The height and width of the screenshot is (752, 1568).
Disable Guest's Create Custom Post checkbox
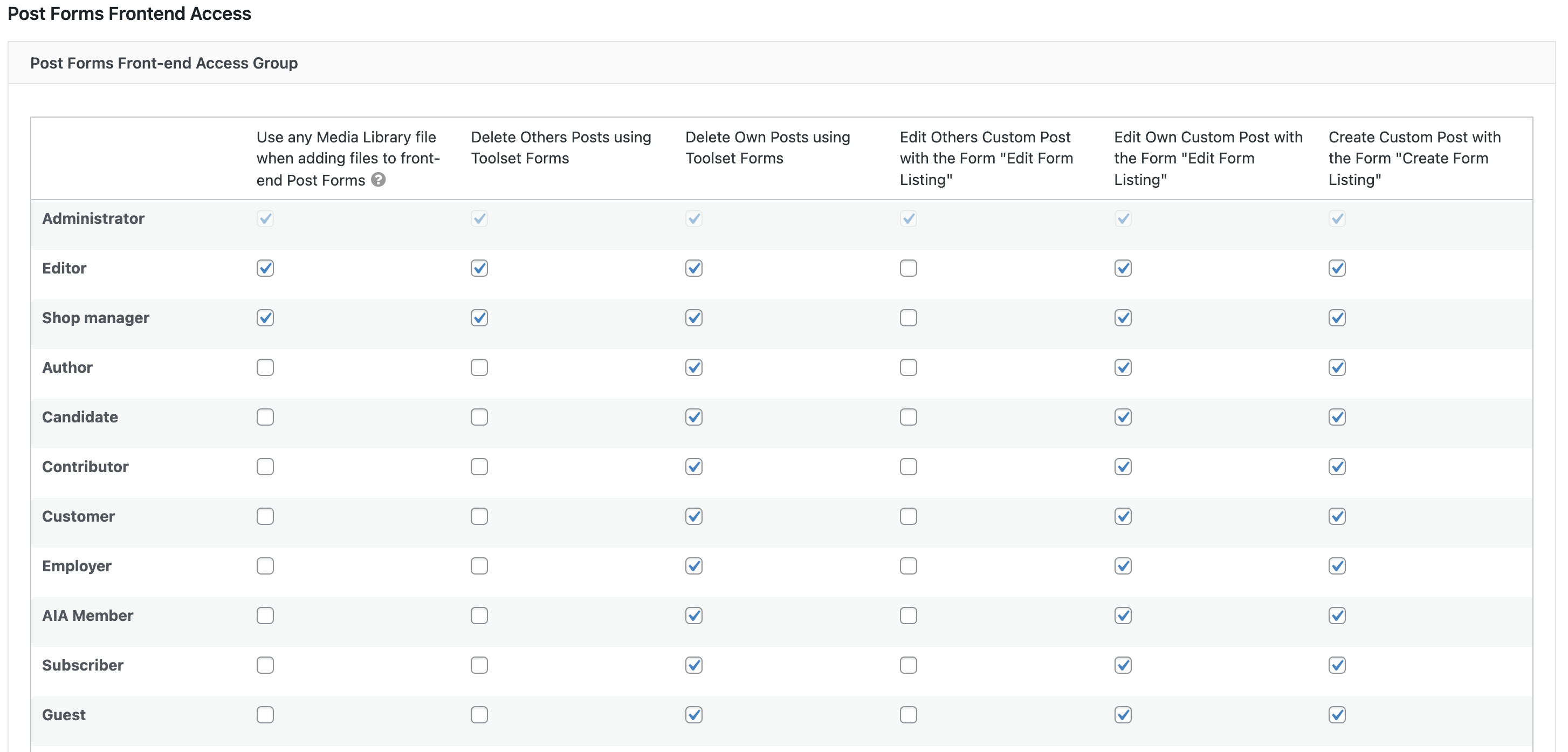pos(1337,715)
